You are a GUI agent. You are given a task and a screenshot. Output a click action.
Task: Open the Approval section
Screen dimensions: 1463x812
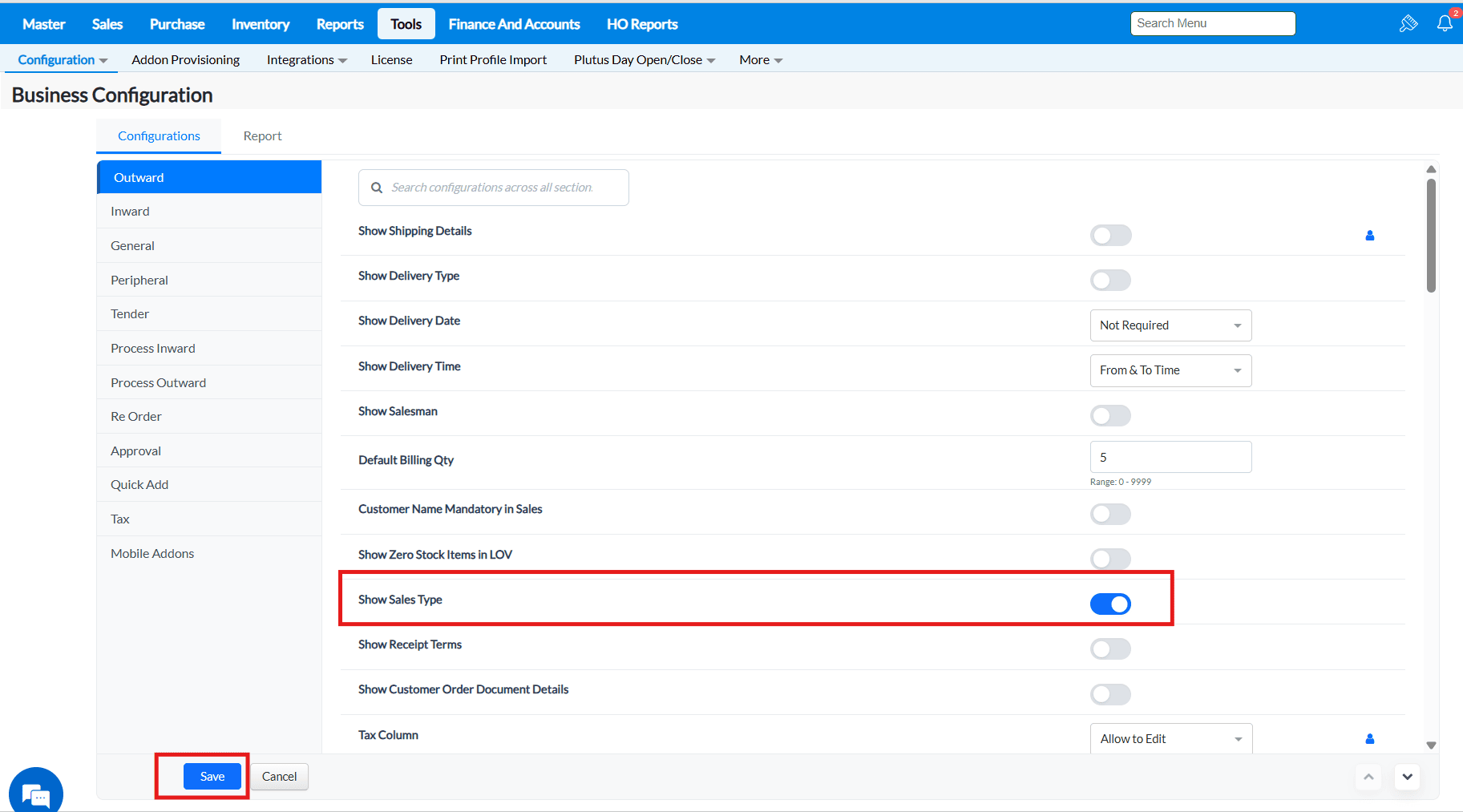tap(209, 450)
